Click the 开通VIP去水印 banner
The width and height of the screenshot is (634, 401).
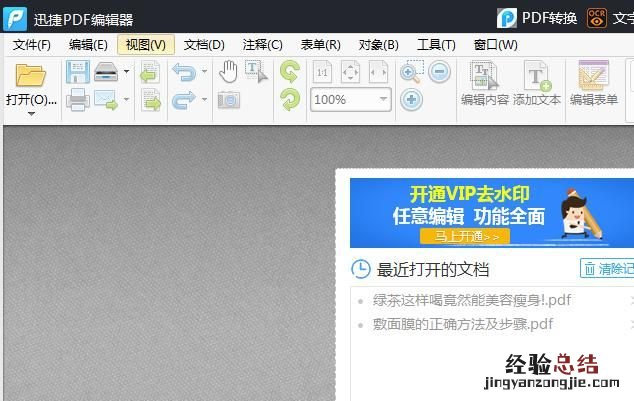tap(492, 213)
